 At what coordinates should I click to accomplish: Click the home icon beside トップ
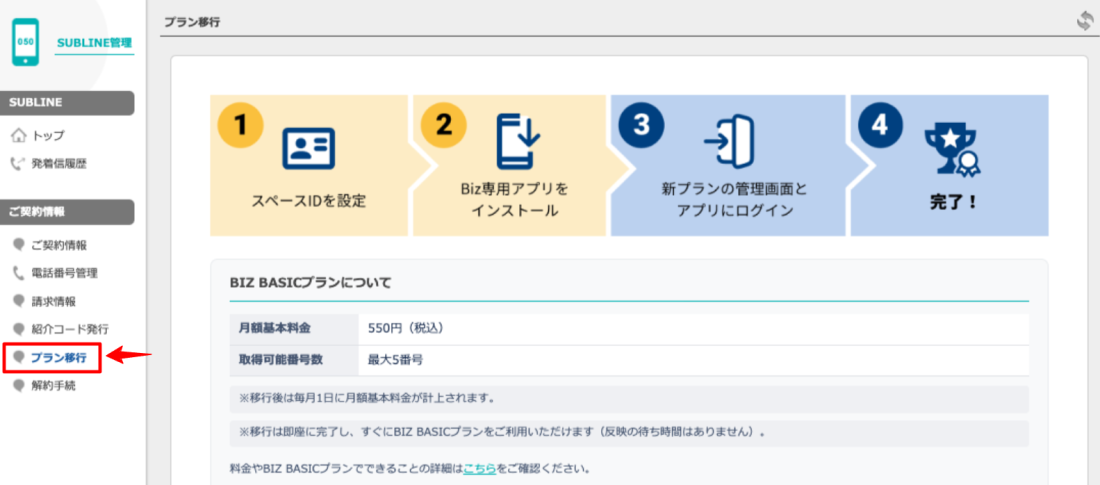pos(18,135)
